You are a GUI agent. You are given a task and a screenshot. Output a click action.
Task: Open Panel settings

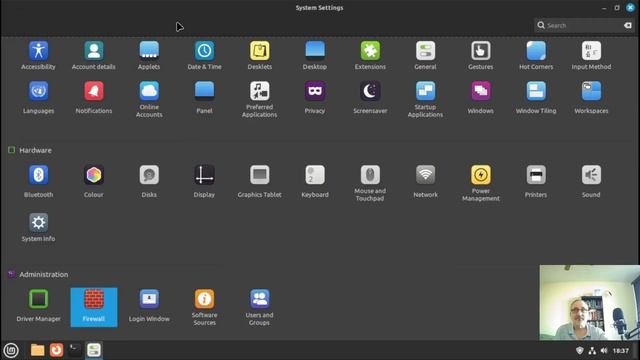(x=204, y=98)
